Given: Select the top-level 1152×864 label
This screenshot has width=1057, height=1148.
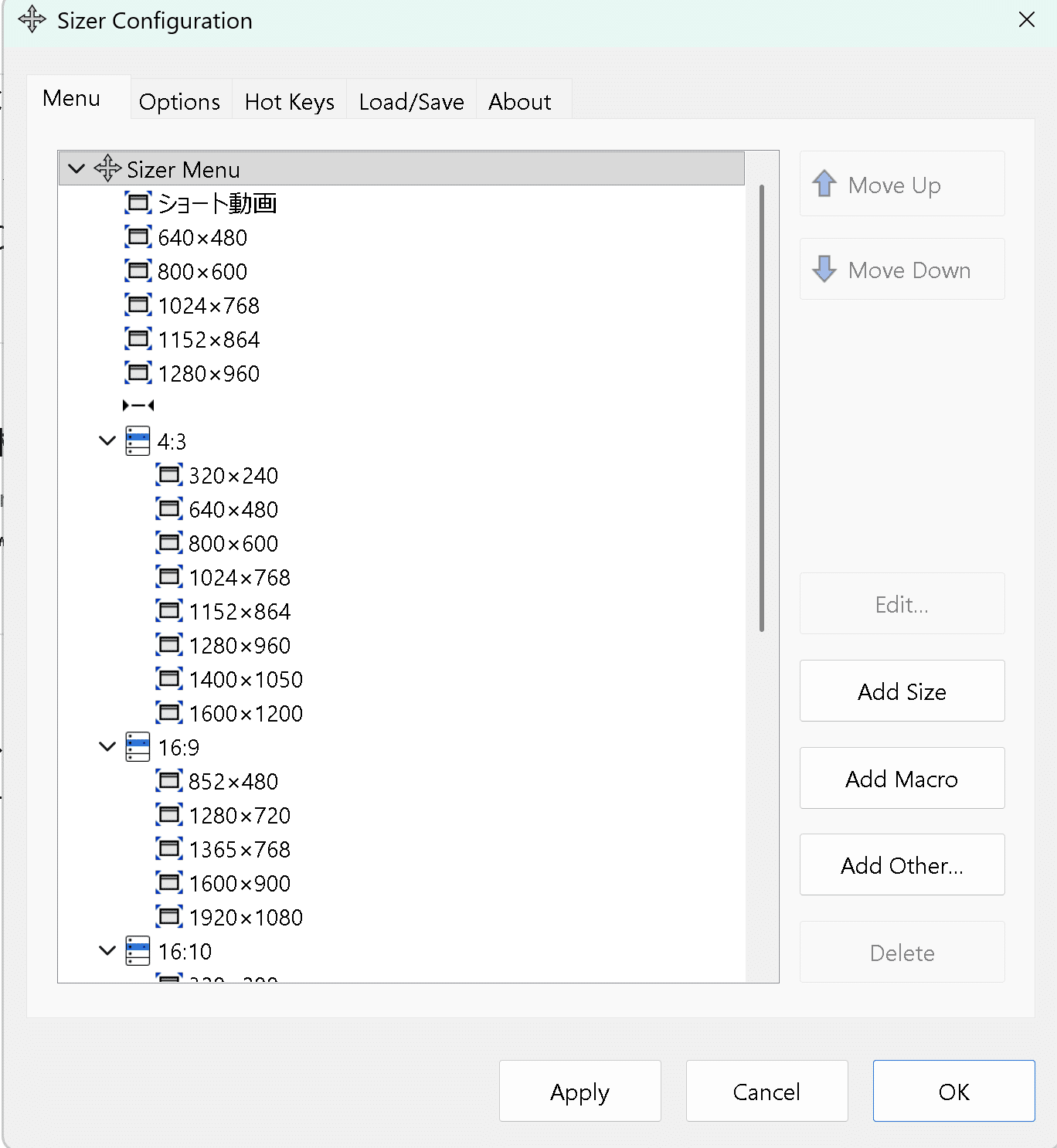Looking at the screenshot, I should coord(209,340).
